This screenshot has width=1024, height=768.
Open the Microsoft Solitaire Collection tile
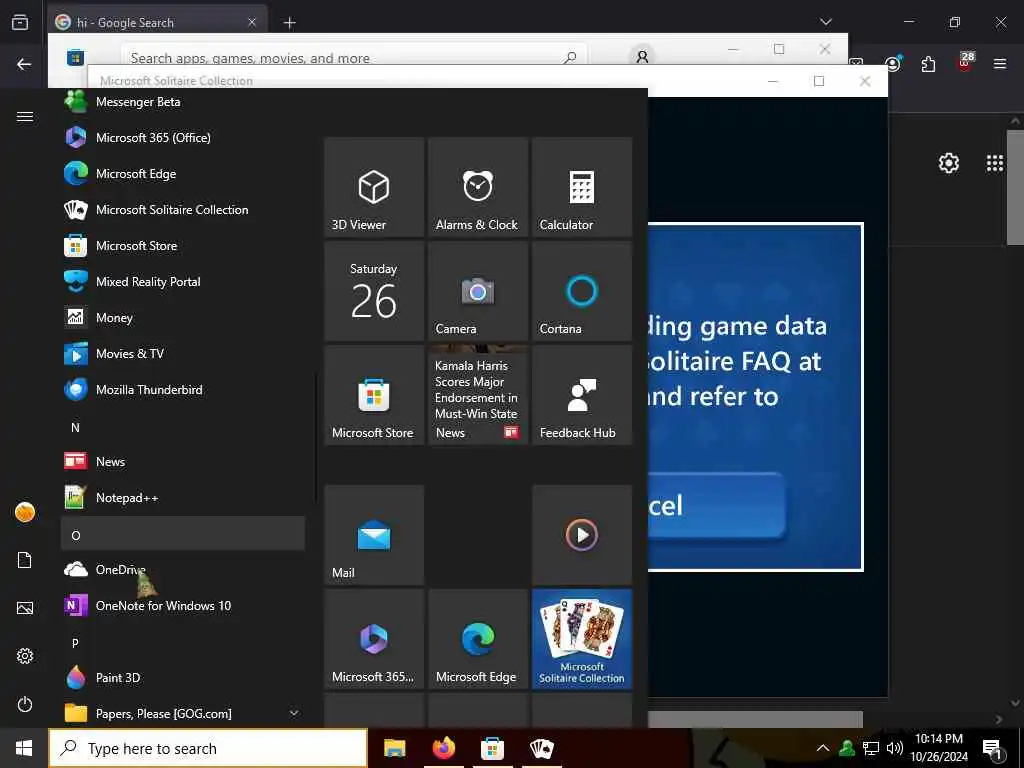[x=582, y=639]
